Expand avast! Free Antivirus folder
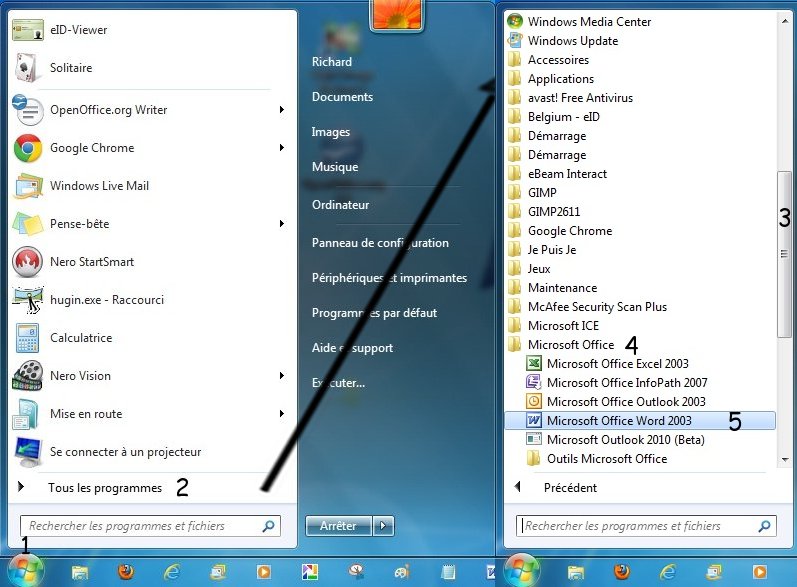The width and height of the screenshot is (797, 587). 570,98
